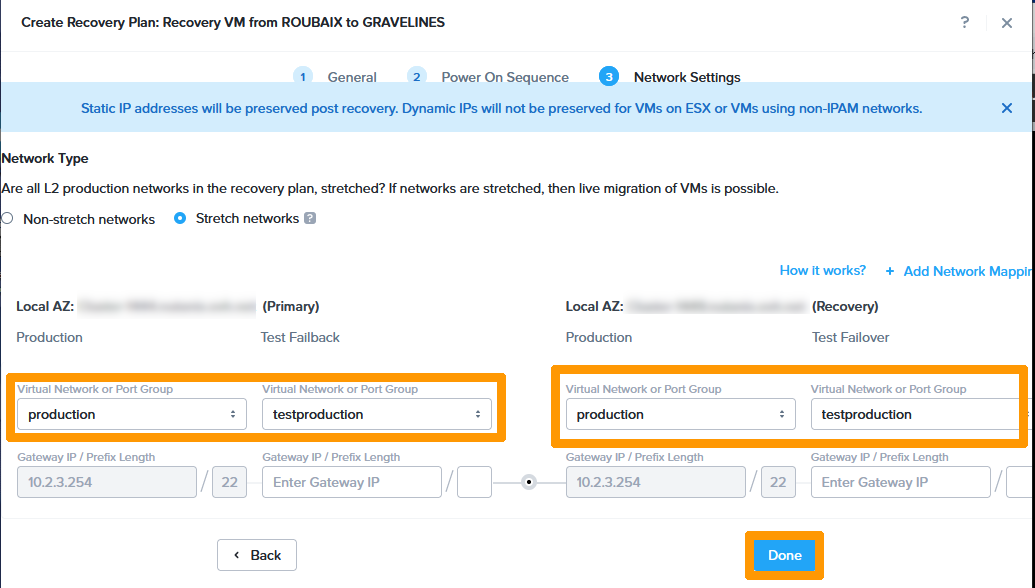The height and width of the screenshot is (588, 1035).
Task: Dismiss the static IP info banner
Action: 1007,108
